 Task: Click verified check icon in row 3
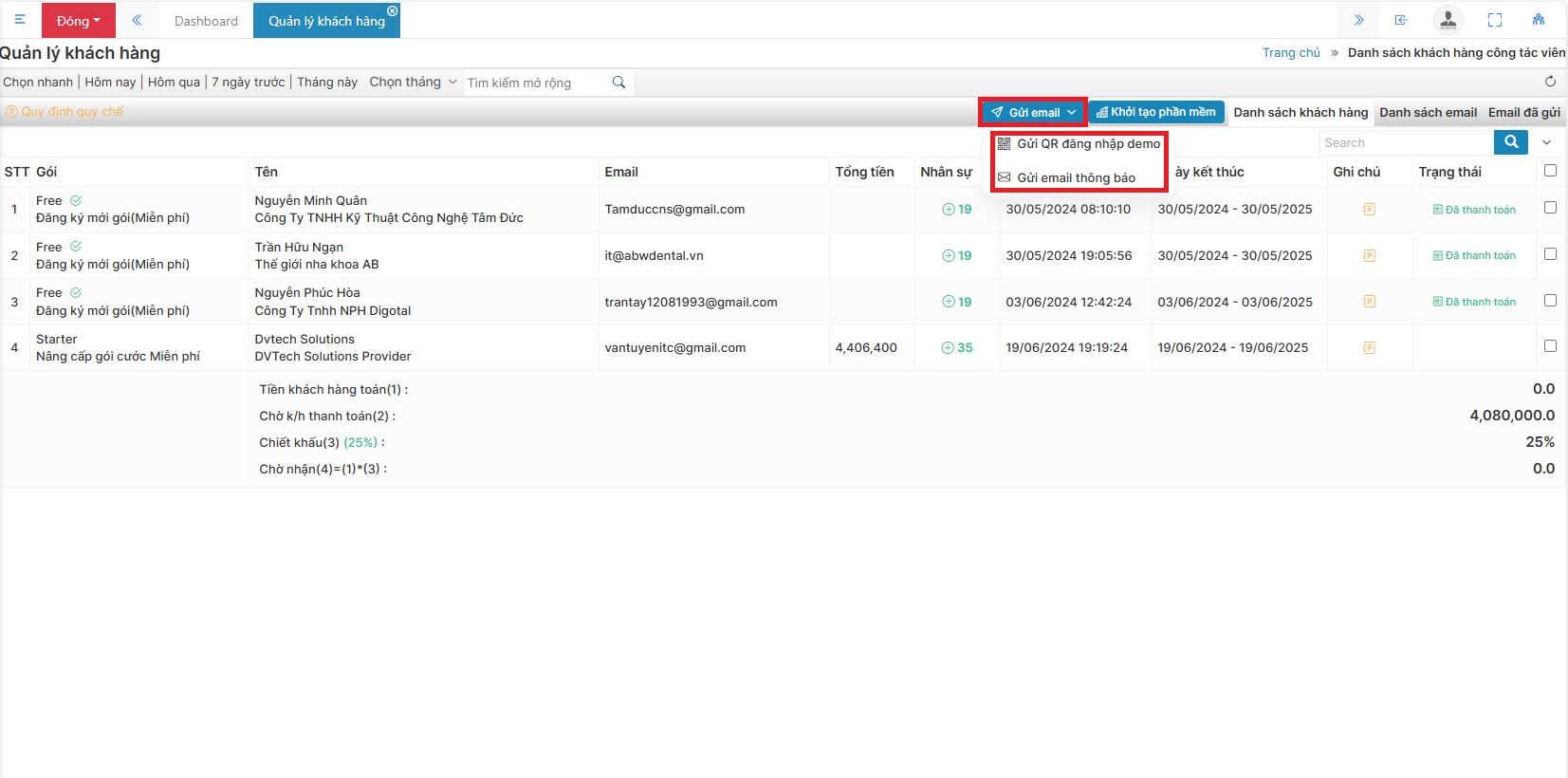coord(76,292)
